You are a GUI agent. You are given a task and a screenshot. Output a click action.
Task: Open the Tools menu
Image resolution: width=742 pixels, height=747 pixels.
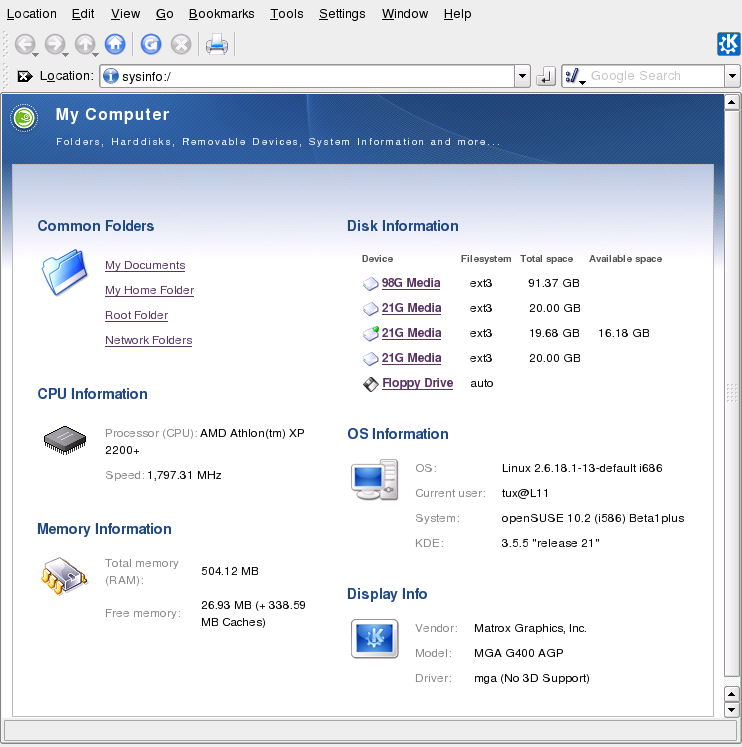(x=286, y=14)
